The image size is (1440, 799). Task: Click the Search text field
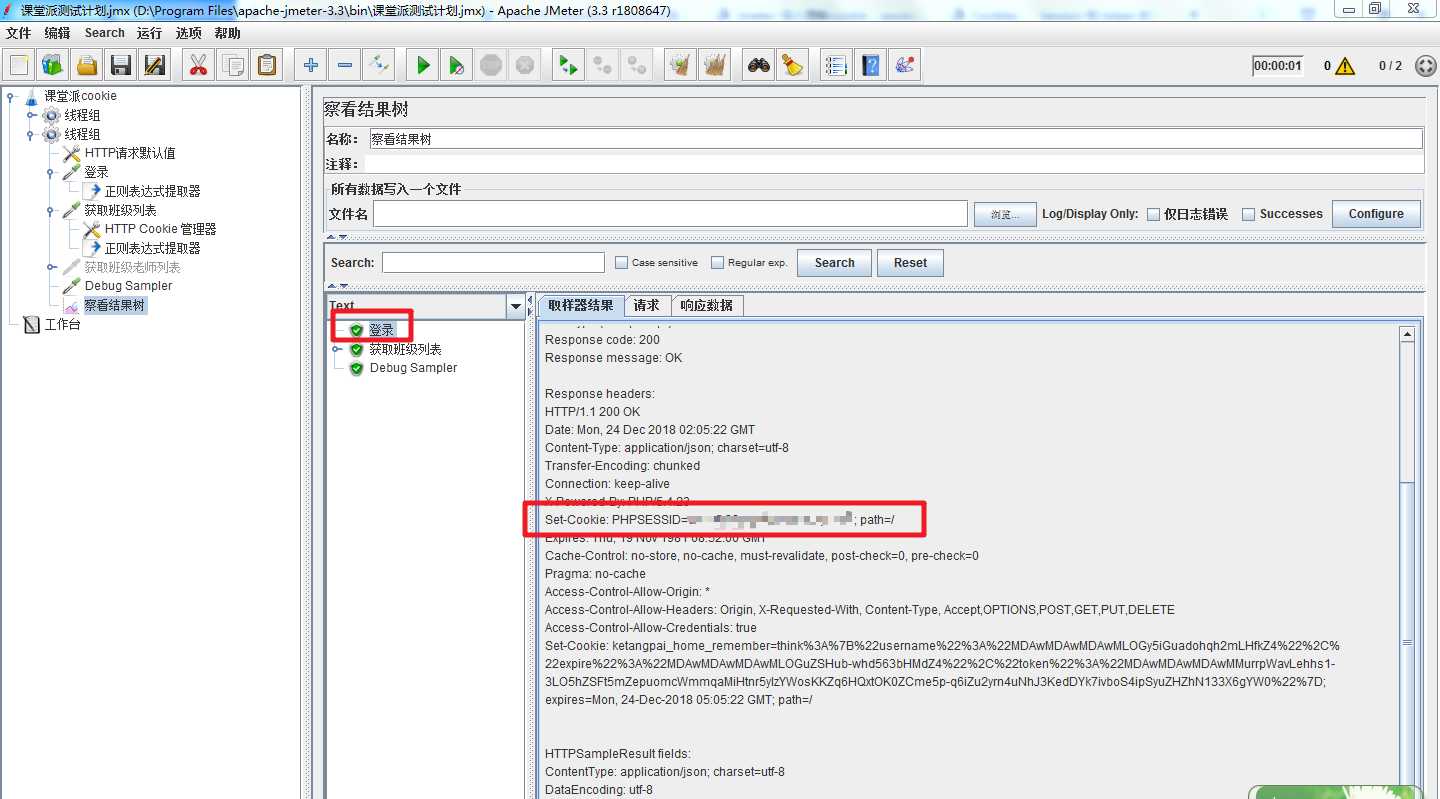pos(493,262)
